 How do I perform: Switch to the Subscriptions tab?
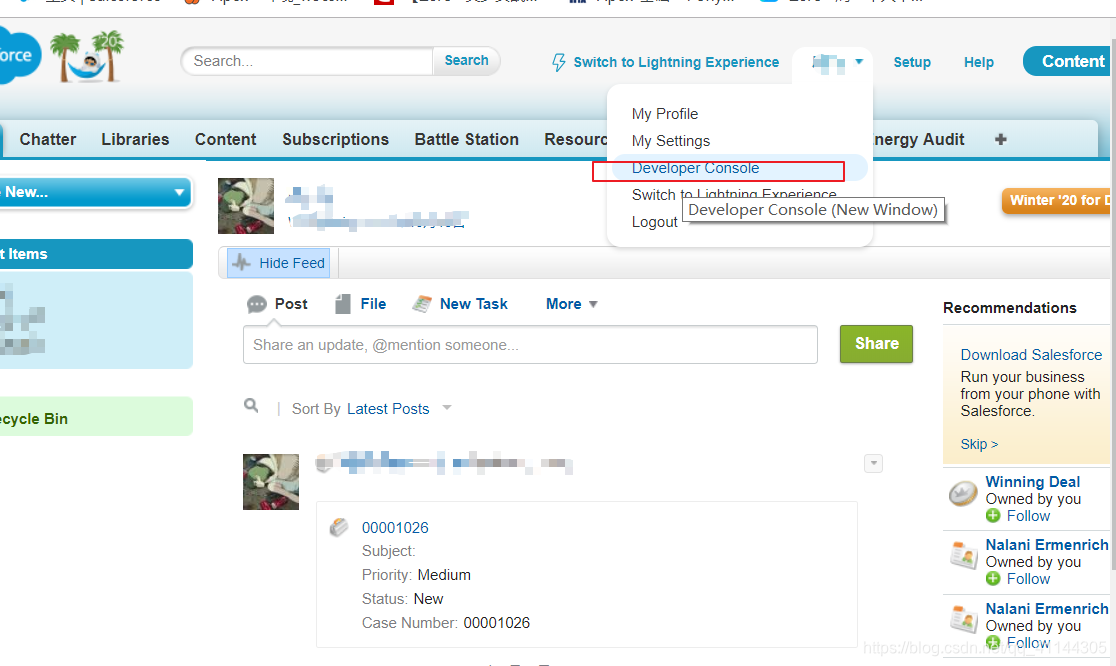tap(335, 139)
